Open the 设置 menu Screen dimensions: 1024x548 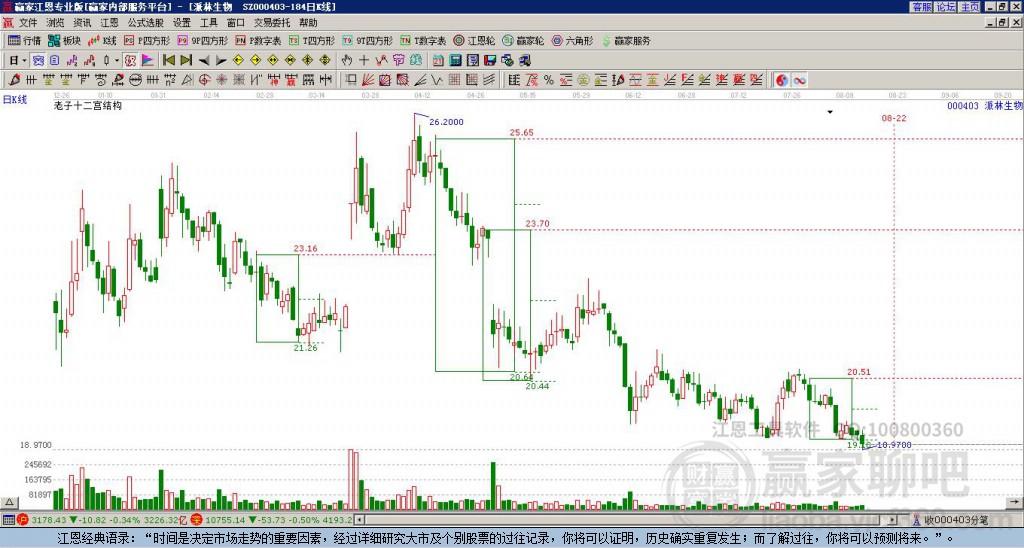coord(182,23)
